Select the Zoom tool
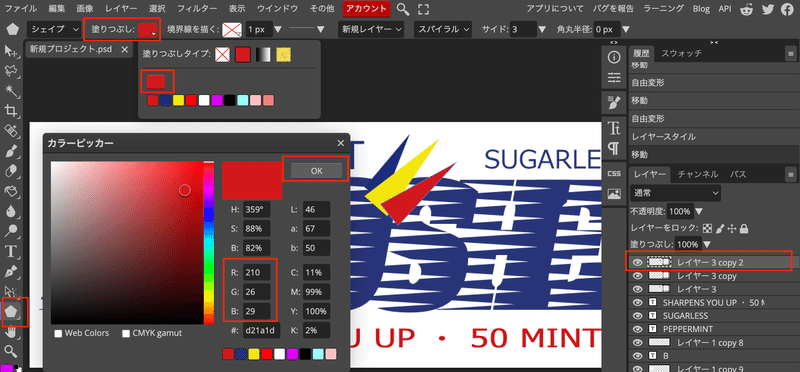Image resolution: width=800 pixels, height=372 pixels. click(x=11, y=351)
